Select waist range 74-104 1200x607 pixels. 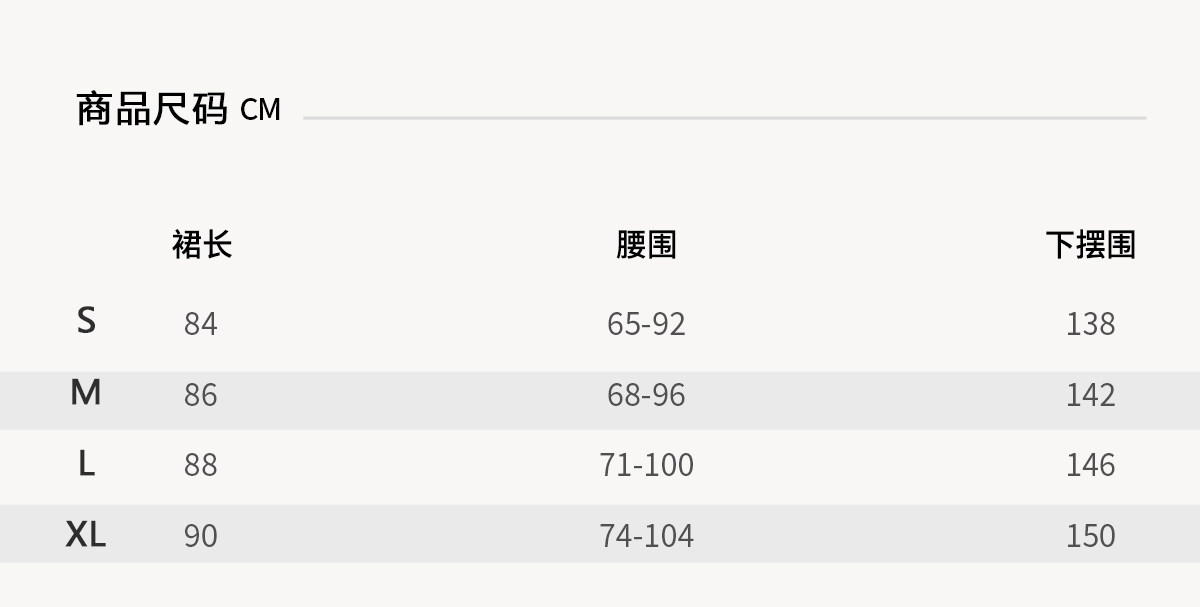646,536
